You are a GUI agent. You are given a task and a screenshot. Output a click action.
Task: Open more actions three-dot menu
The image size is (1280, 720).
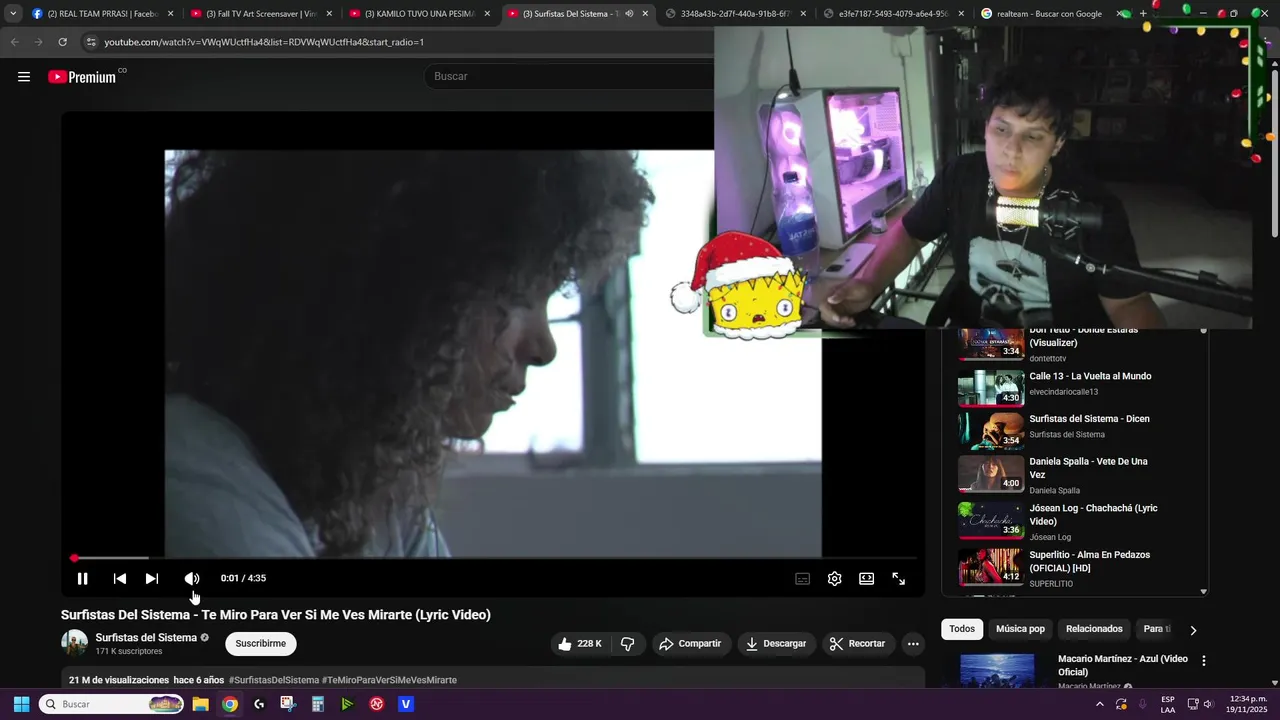(913, 644)
